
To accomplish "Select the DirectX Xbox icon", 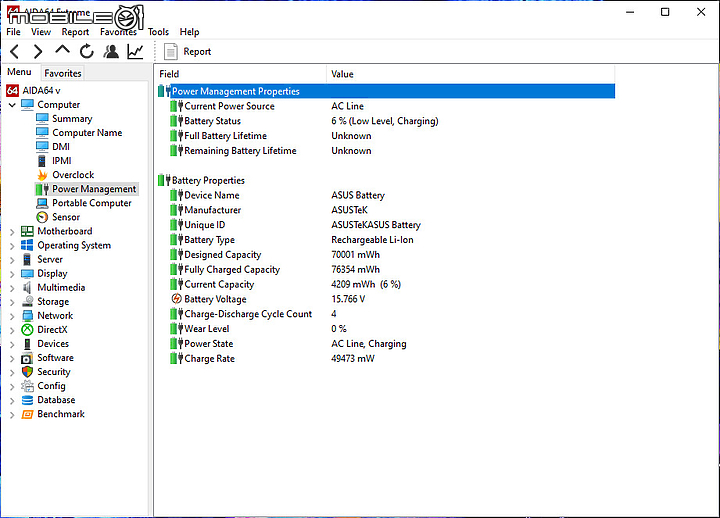I will tap(28, 330).
